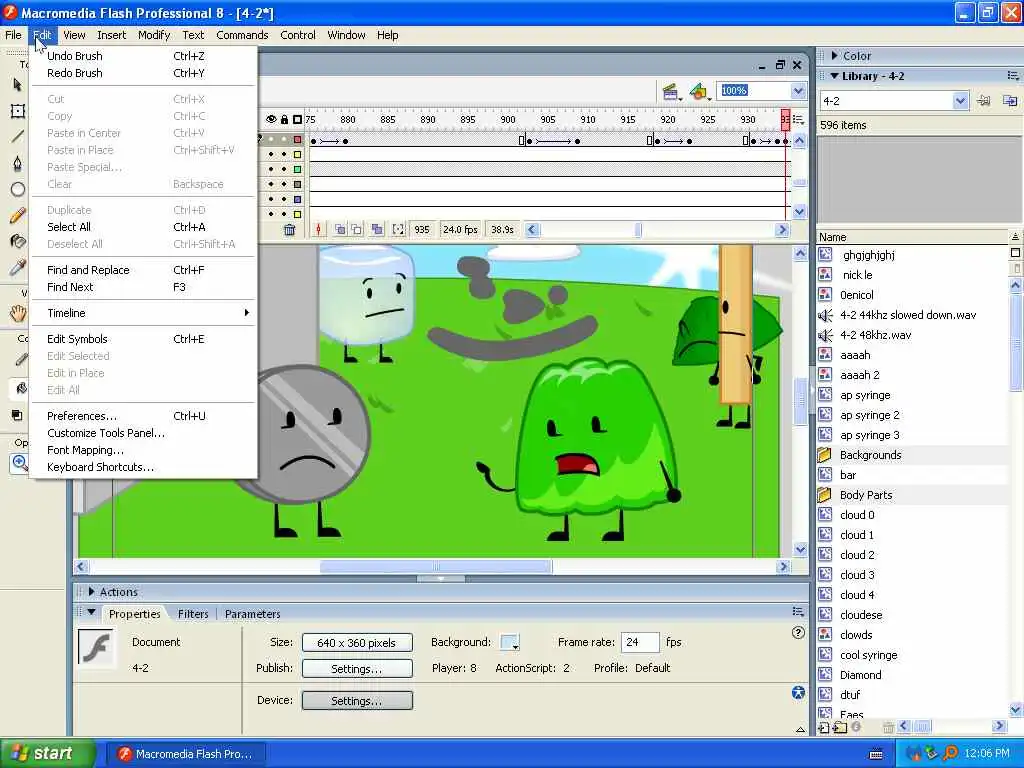This screenshot has width=1024, height=768.
Task: Click the timeline horizontal scrollbar thumb
Action: tap(638, 230)
